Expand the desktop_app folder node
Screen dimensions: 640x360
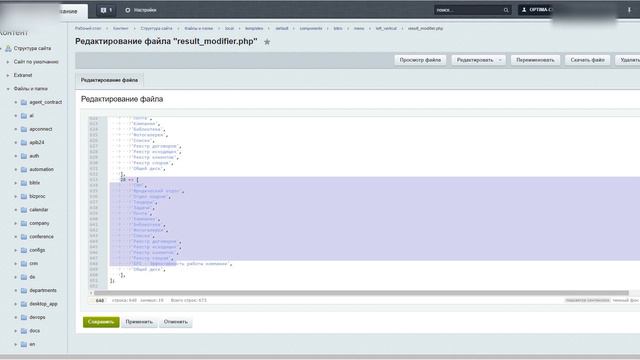click(x=16, y=304)
